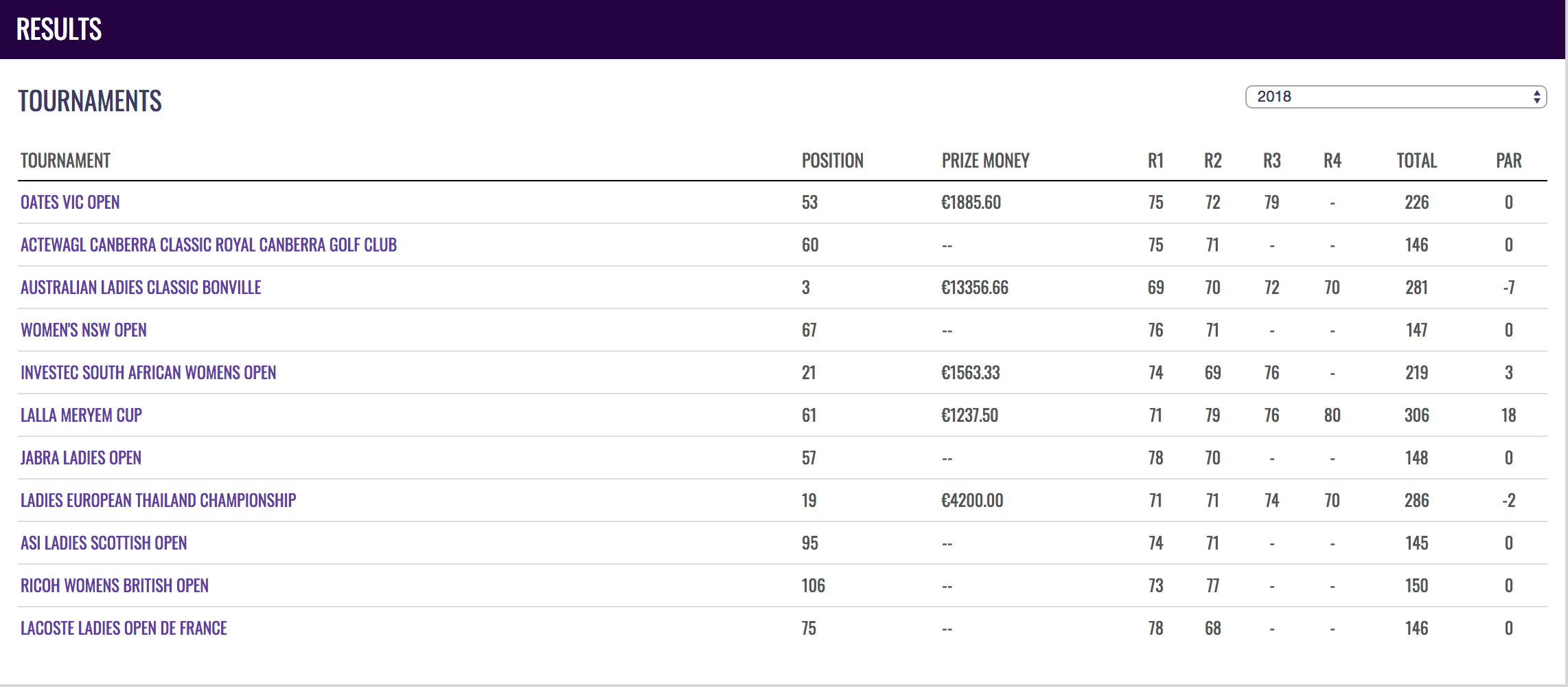Click the Results section heading
The width and height of the screenshot is (1568, 687).
(59, 30)
